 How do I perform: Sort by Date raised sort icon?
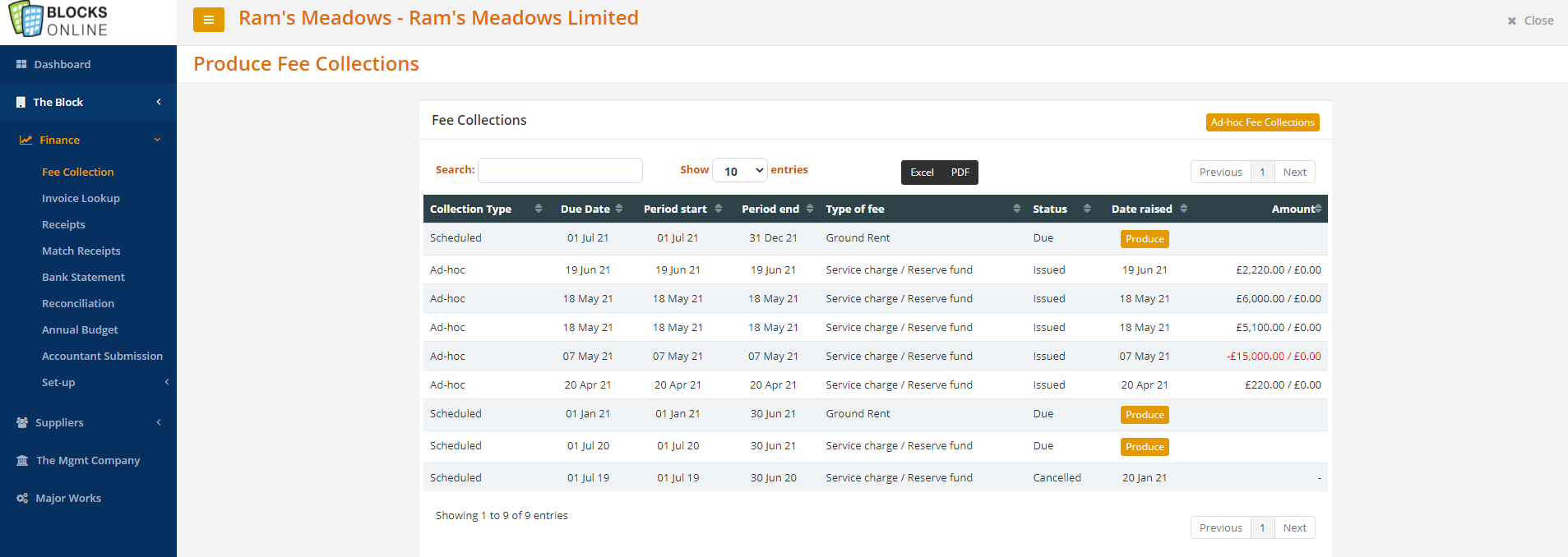click(x=1183, y=209)
